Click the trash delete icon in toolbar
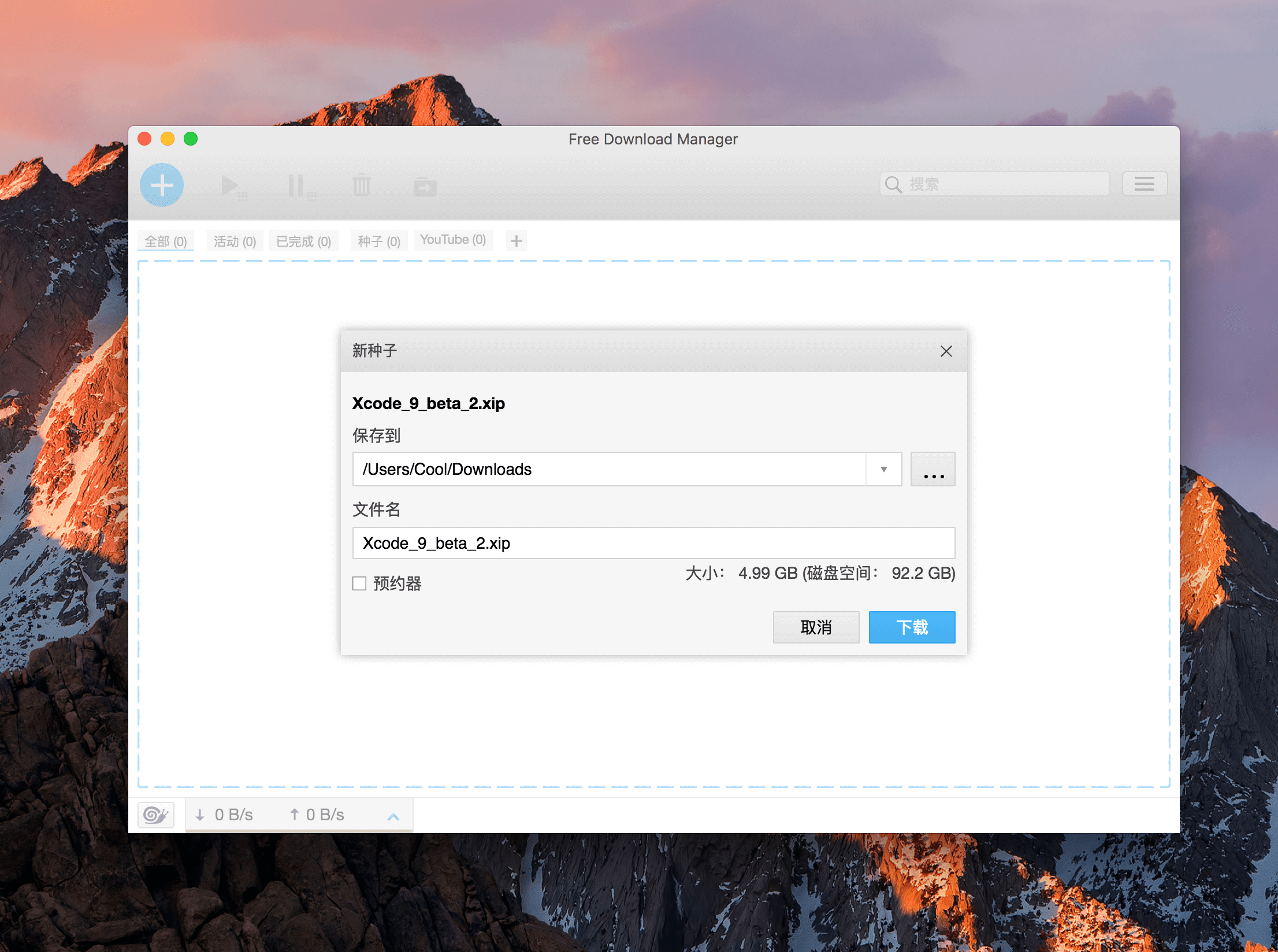 point(362,186)
